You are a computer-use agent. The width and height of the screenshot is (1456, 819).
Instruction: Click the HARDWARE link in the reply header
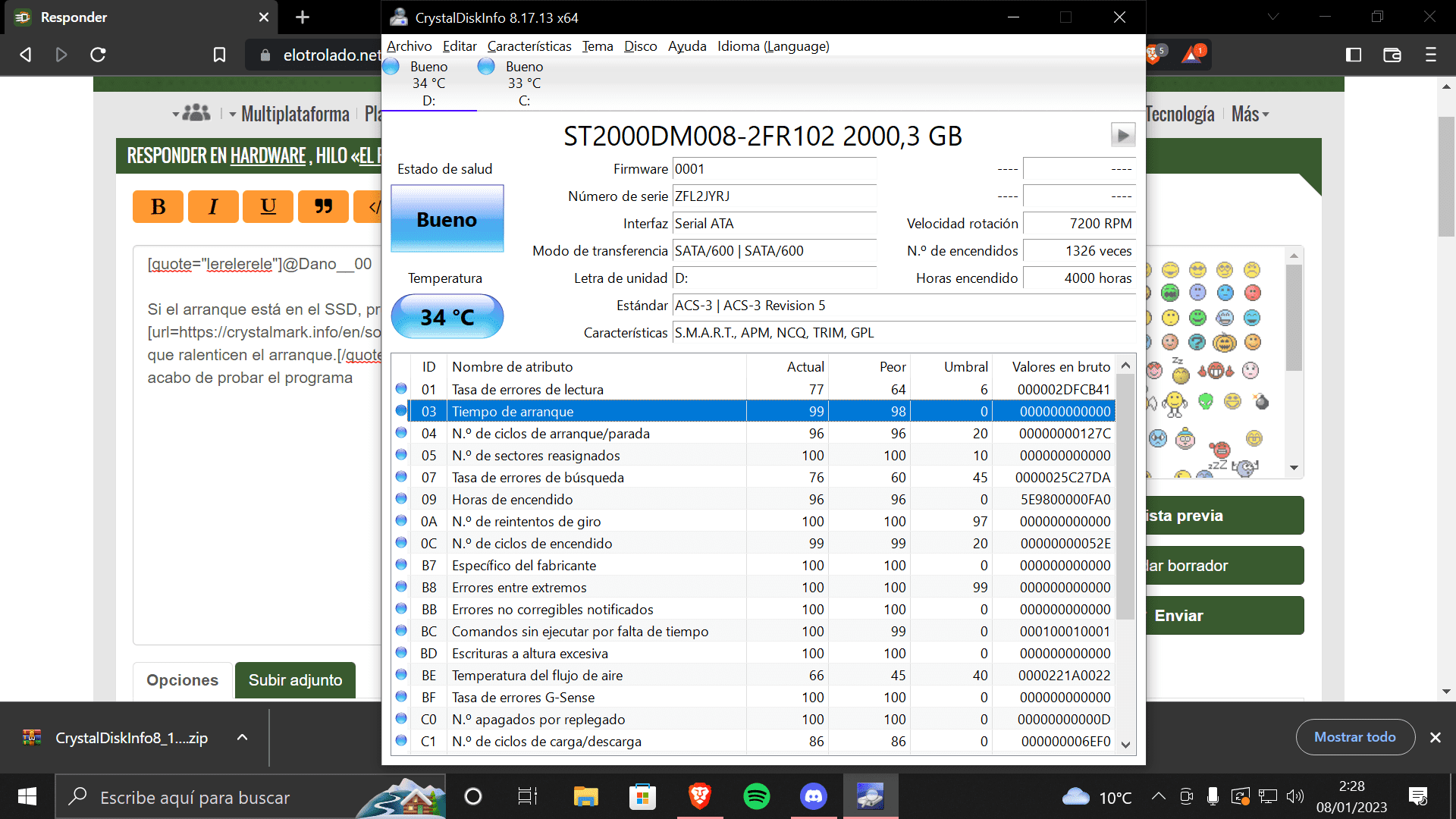pos(268,156)
